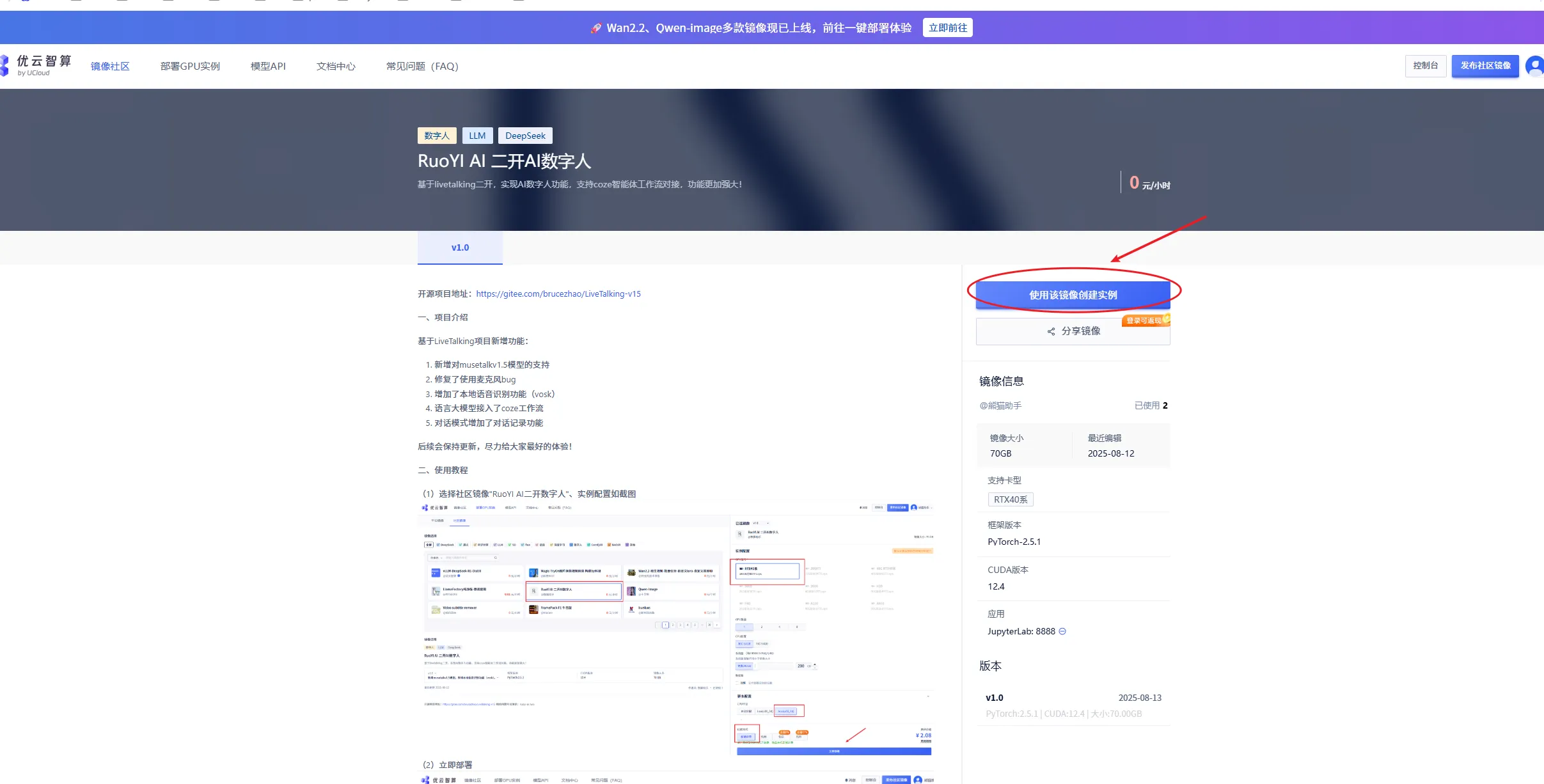Click the 2025-08-13 version date
Viewport: 1544px width, 784px height.
coord(1140,698)
